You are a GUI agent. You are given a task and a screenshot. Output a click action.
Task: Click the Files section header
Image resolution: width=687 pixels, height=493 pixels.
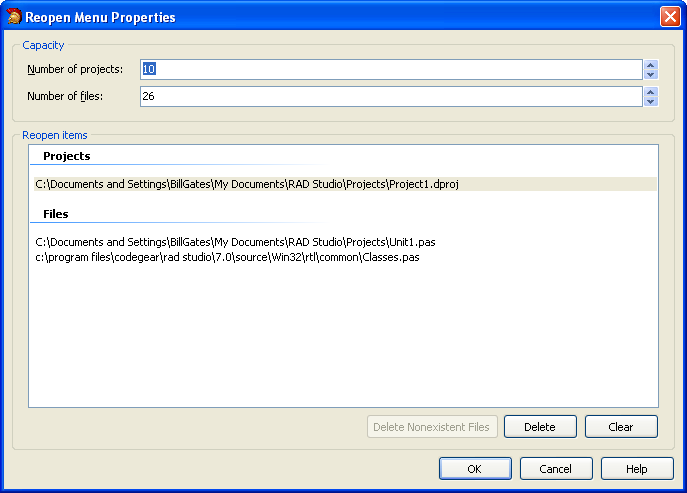pos(56,214)
